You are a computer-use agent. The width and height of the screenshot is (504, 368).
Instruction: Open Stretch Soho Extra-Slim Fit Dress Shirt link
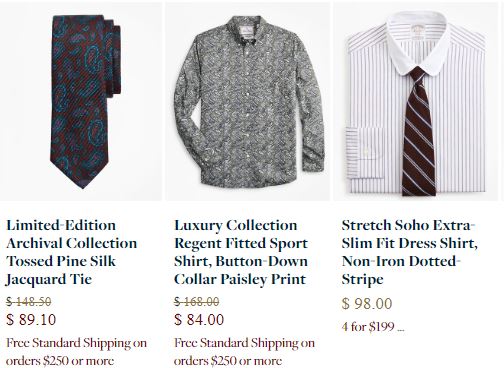tap(410, 252)
